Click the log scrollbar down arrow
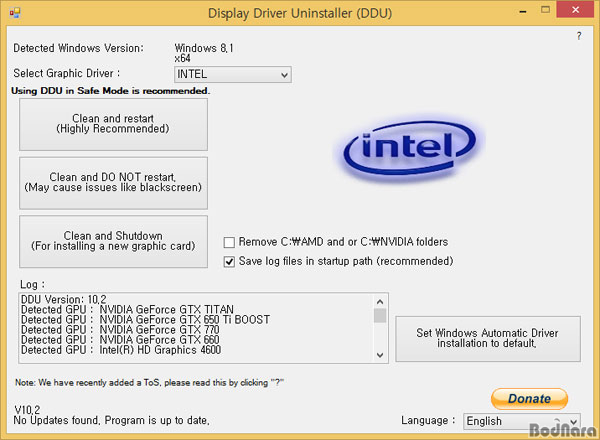The width and height of the screenshot is (600, 440). coord(380,355)
